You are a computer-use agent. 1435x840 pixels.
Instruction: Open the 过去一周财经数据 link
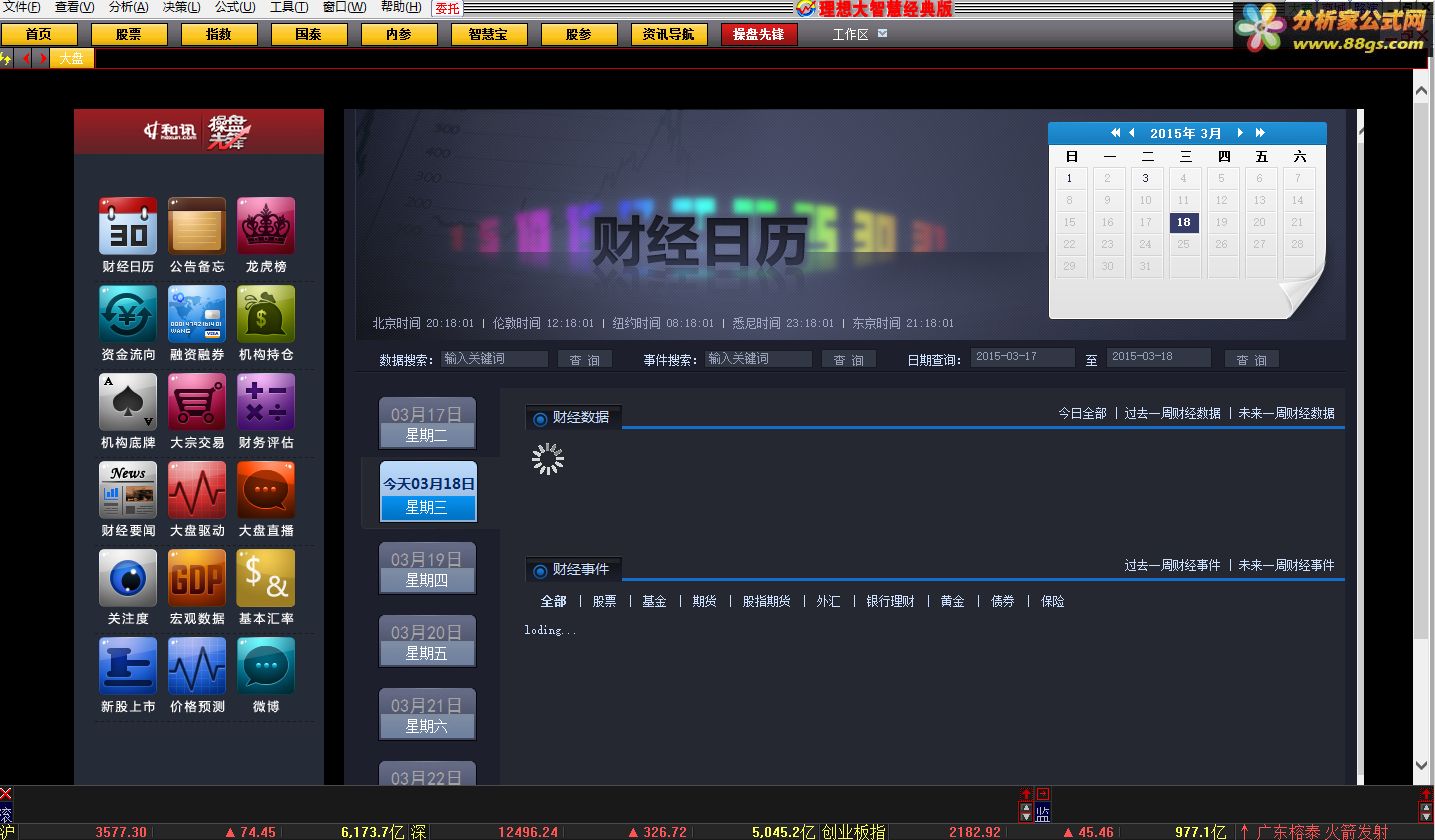pos(1172,413)
